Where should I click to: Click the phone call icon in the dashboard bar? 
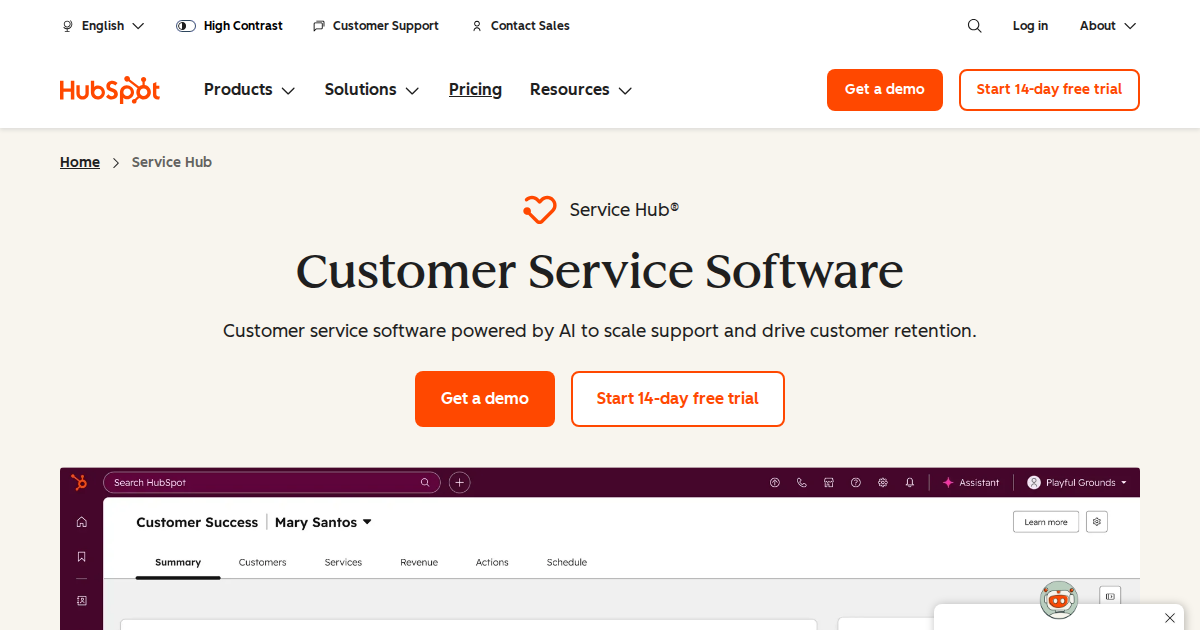point(801,482)
